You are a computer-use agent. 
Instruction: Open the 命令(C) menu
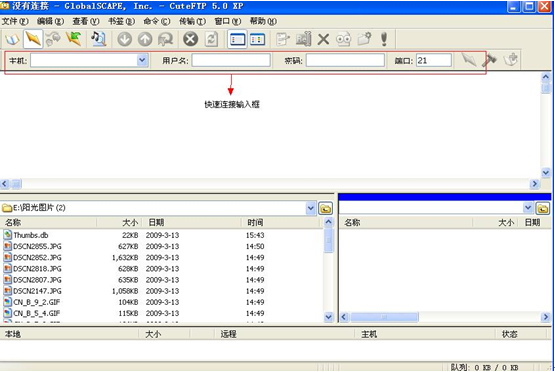157,21
